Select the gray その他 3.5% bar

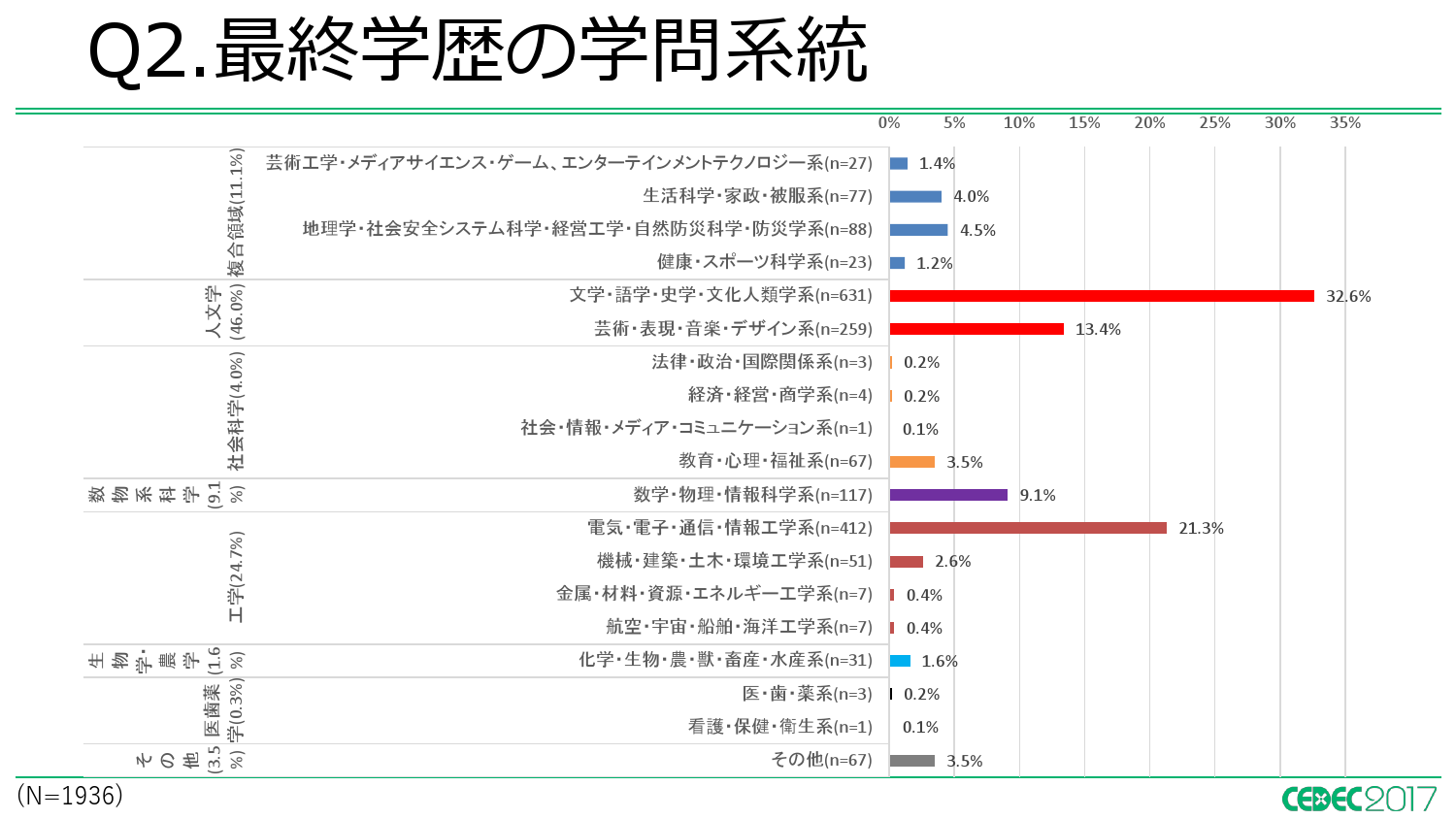click(911, 761)
